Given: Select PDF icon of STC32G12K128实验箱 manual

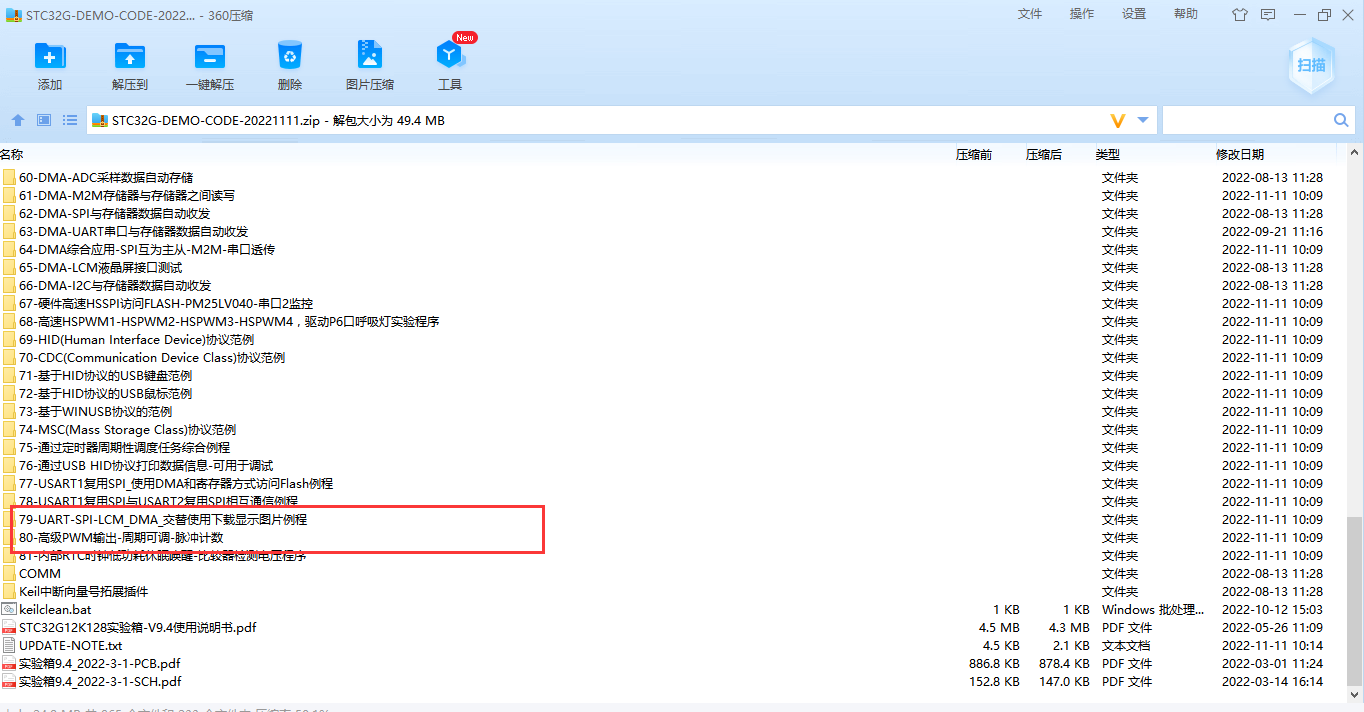Looking at the screenshot, I should [9, 627].
